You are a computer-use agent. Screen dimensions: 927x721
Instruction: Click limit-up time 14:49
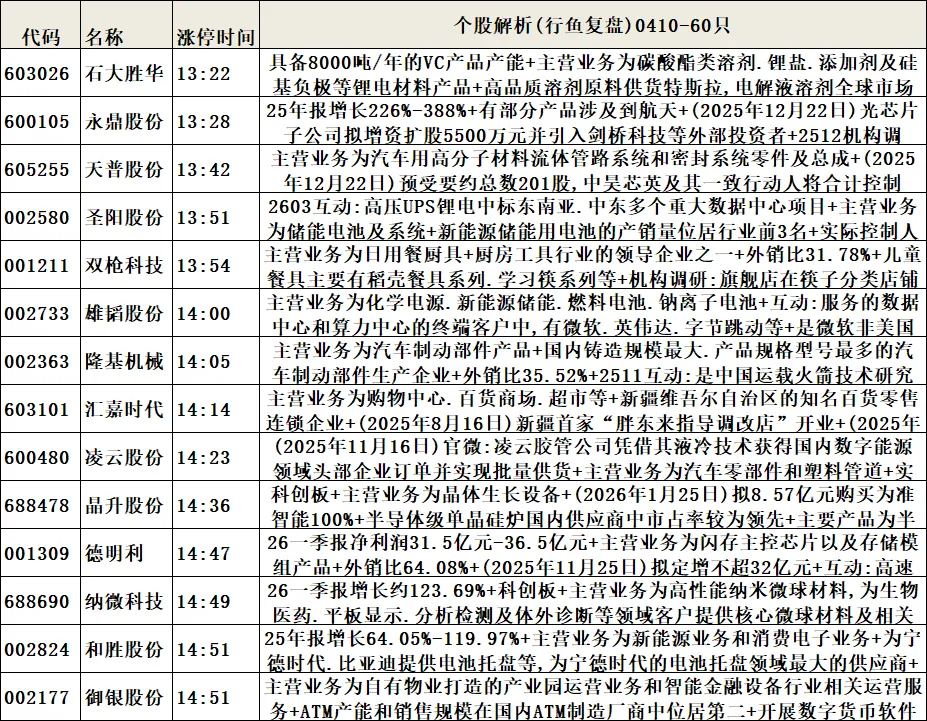(x=203, y=602)
